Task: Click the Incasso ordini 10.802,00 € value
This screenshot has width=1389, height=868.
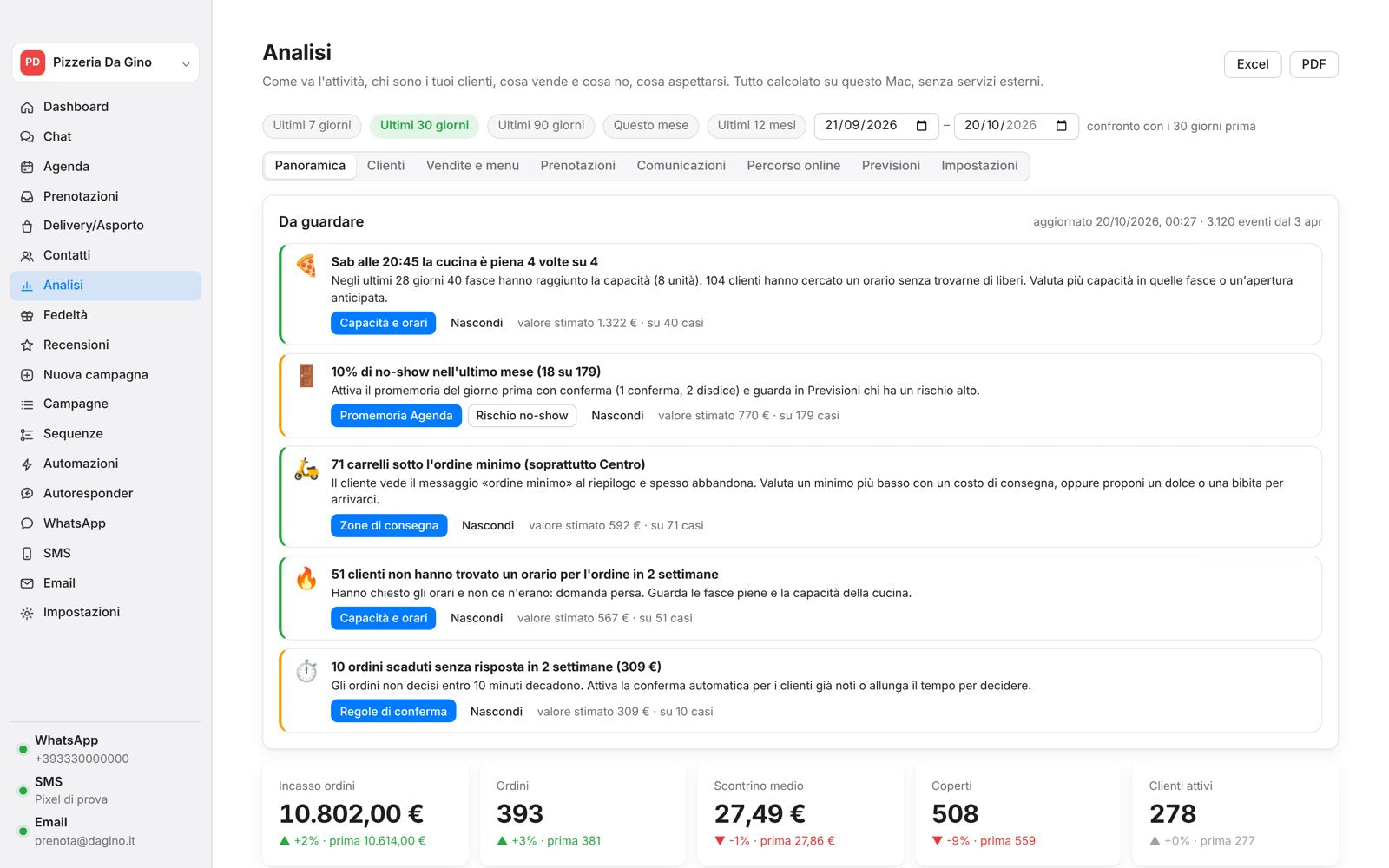Action: (351, 814)
